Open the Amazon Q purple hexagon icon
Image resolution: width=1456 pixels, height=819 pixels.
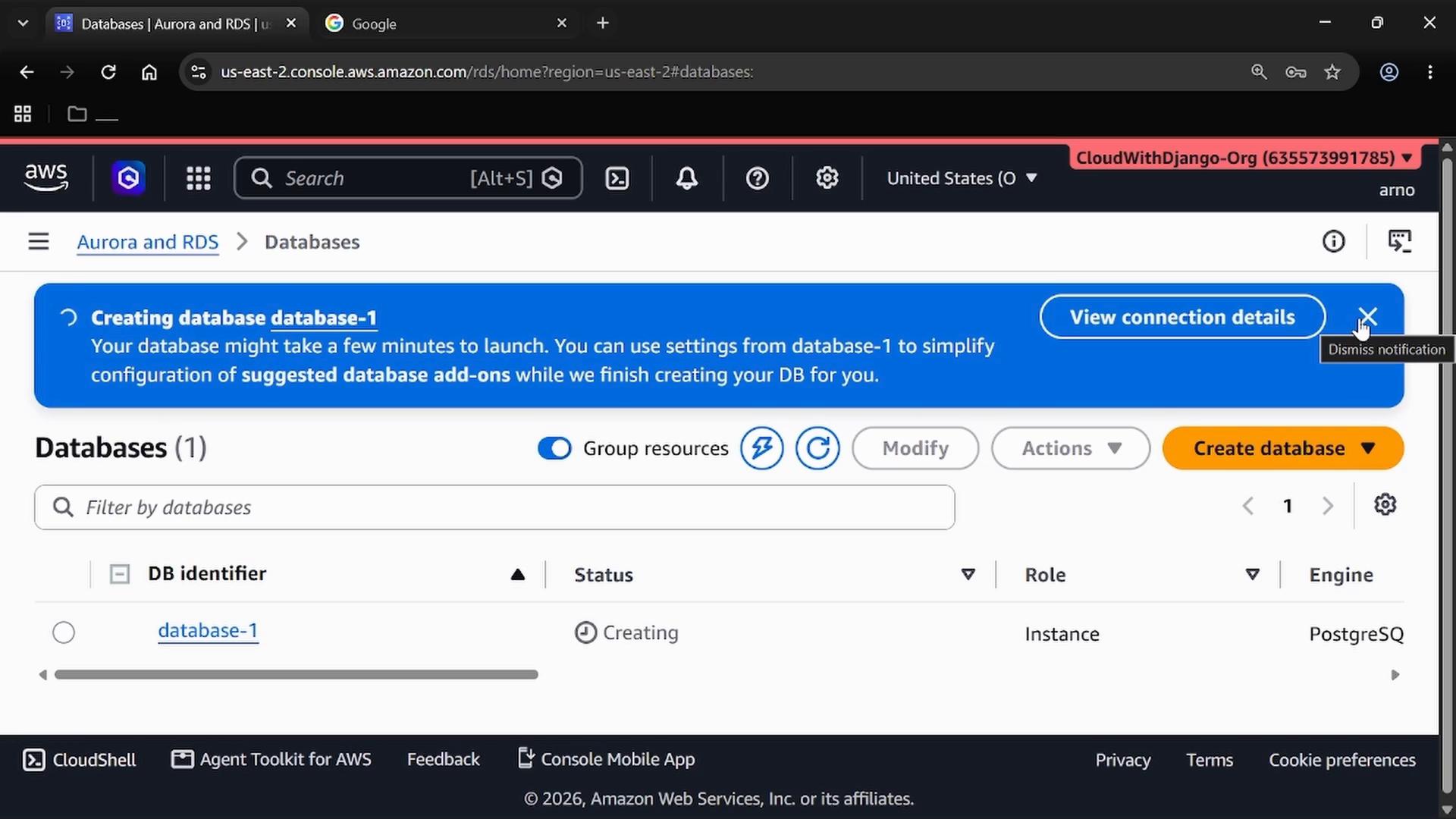128,178
